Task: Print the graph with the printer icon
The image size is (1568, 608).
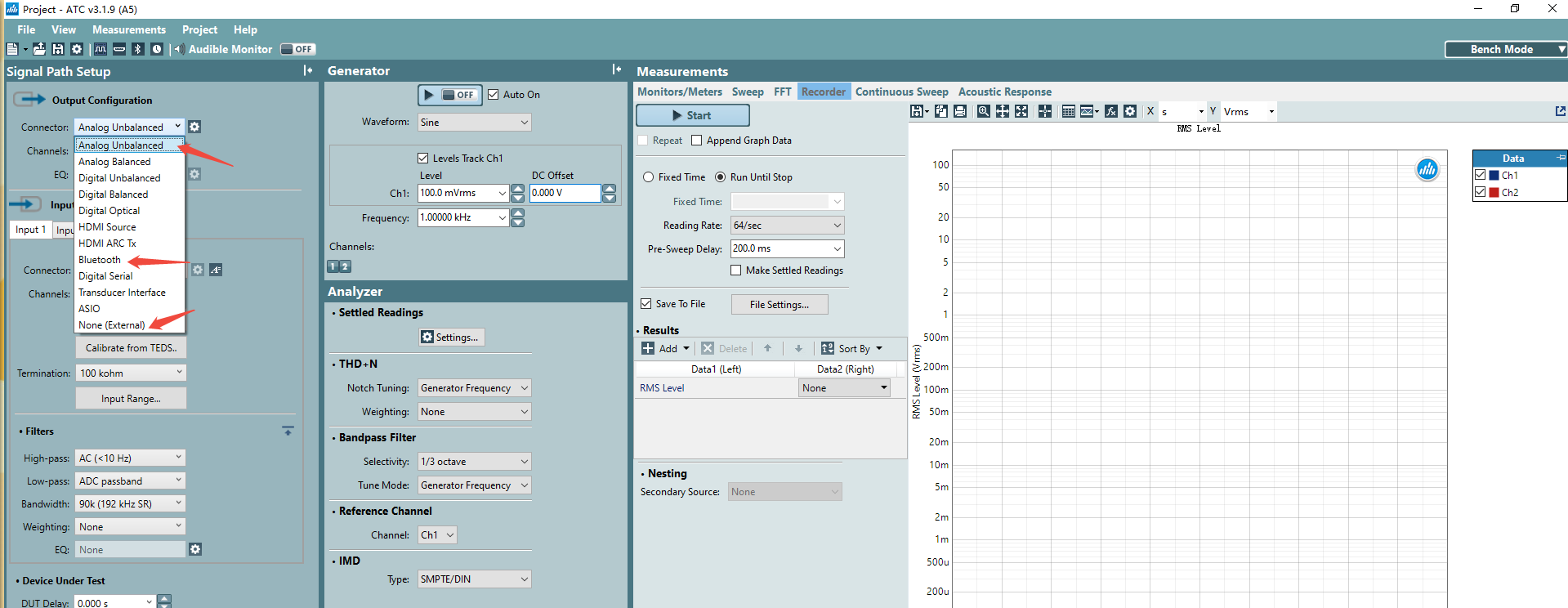Action: pyautogui.click(x=960, y=111)
